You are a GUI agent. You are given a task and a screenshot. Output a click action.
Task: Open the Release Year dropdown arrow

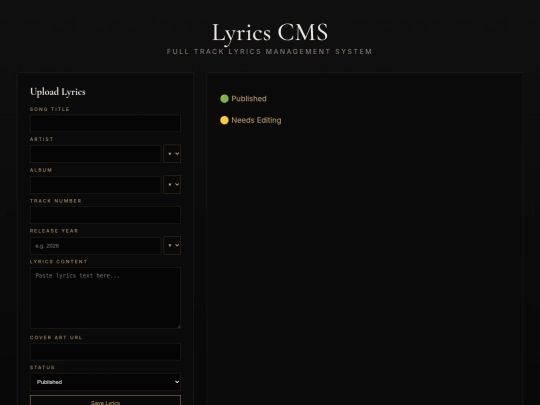pos(172,246)
